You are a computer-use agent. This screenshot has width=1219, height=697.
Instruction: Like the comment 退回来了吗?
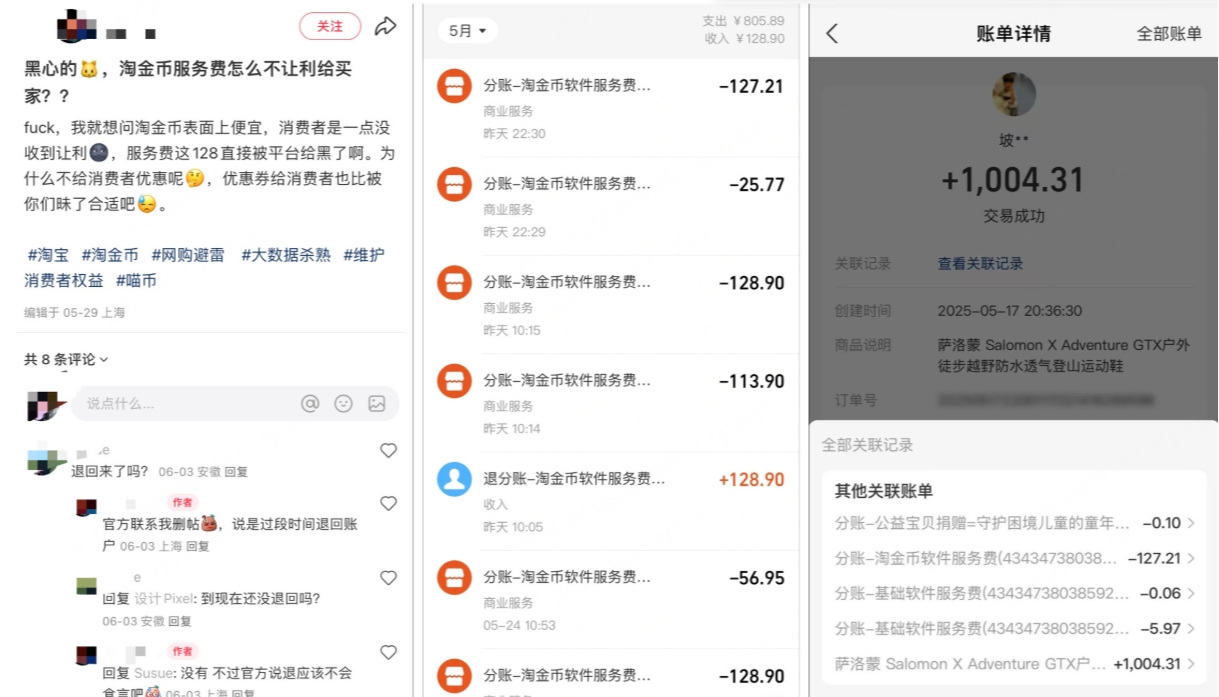coord(389,451)
